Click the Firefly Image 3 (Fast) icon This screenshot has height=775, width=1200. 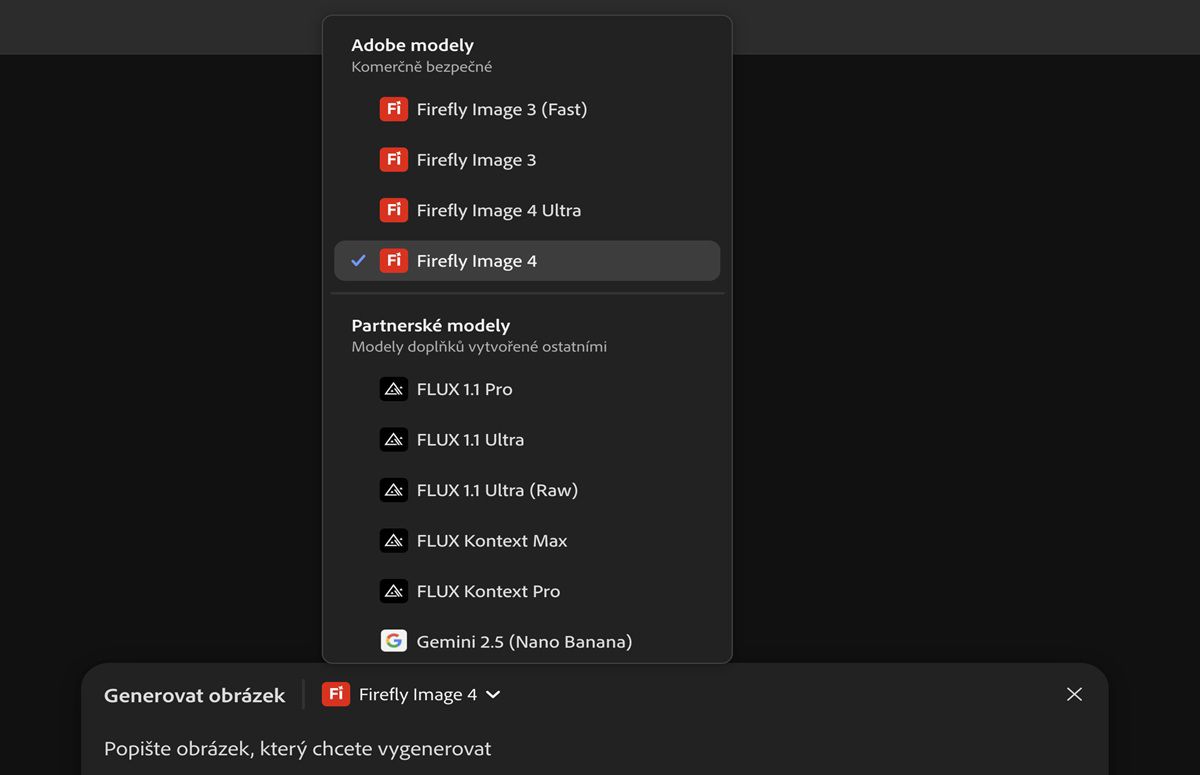coord(394,109)
